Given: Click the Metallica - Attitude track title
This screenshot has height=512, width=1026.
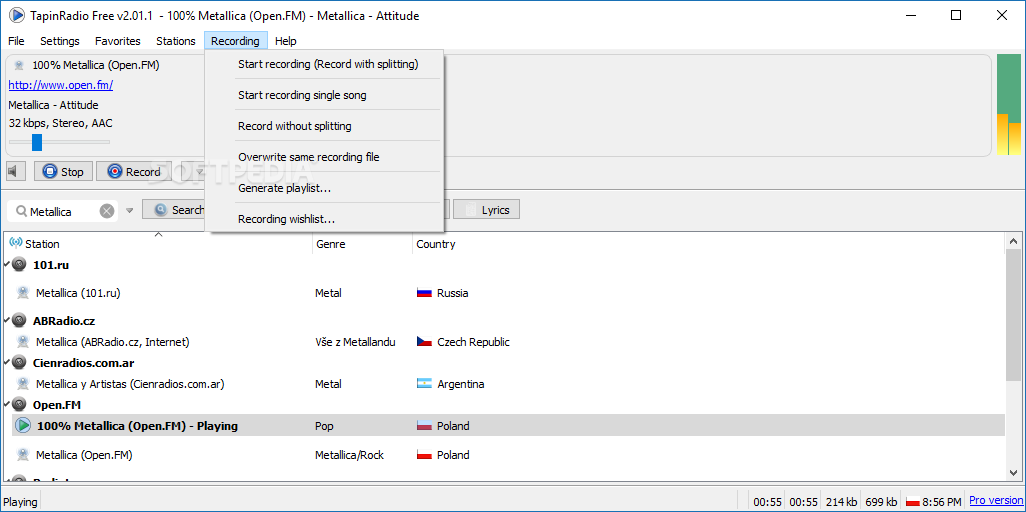Looking at the screenshot, I should coord(53,105).
